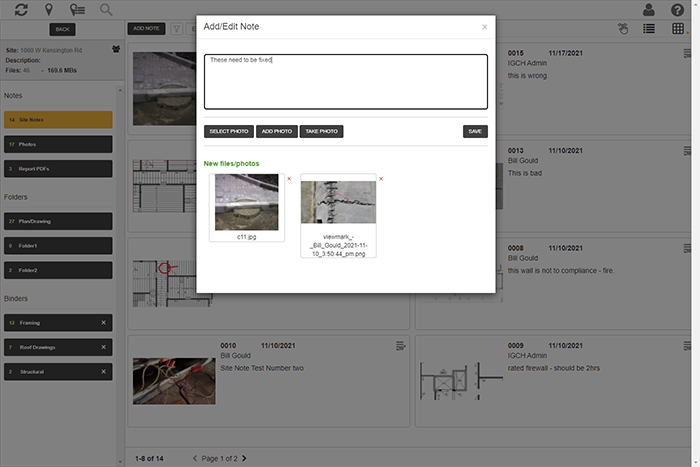Switch to list view icon

[650, 29]
